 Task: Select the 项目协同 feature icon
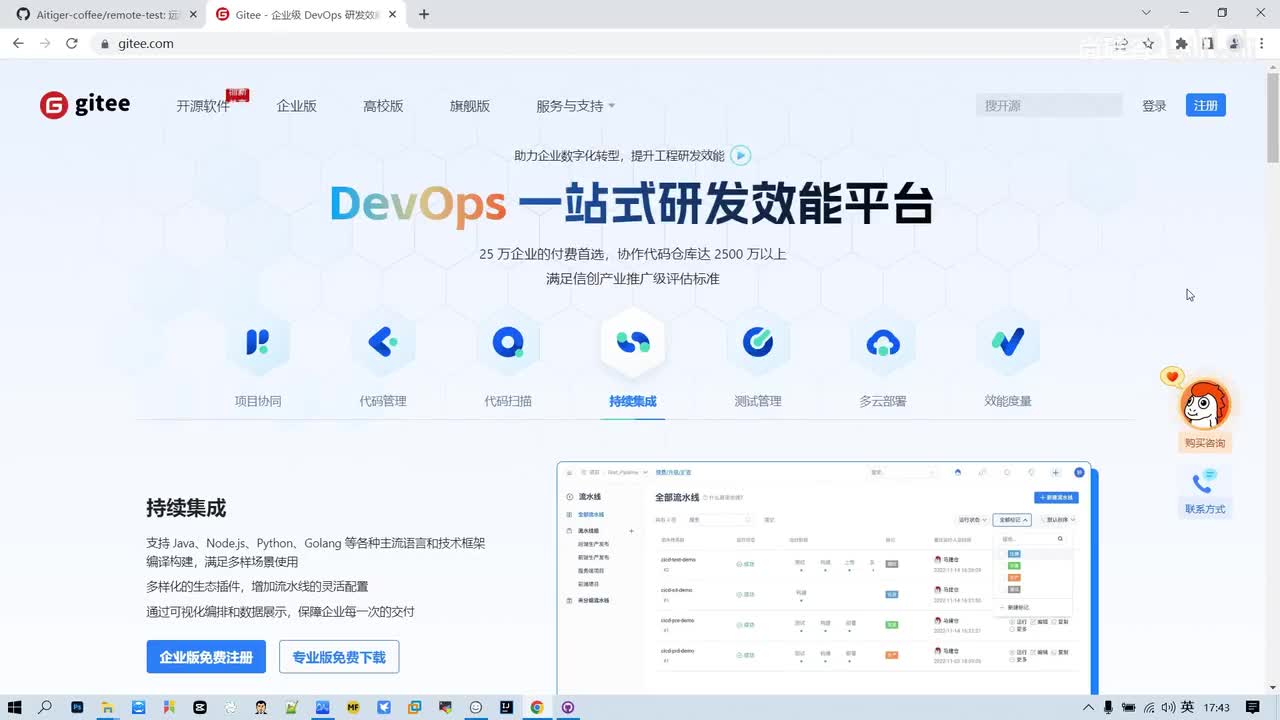pos(258,343)
